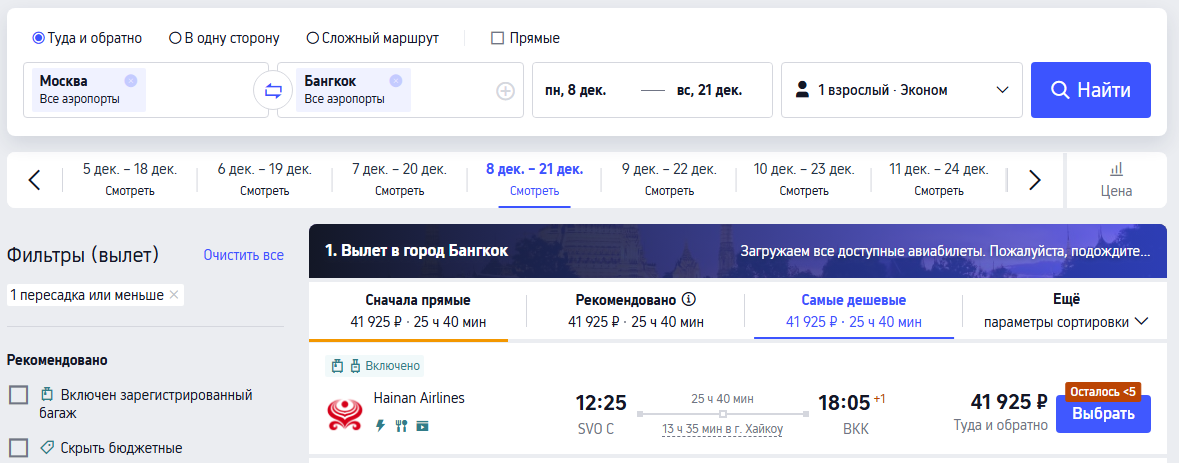This screenshot has width=1179, height=463.
Task: Select the 'В одну сторону' trip type
Action: click(175, 38)
